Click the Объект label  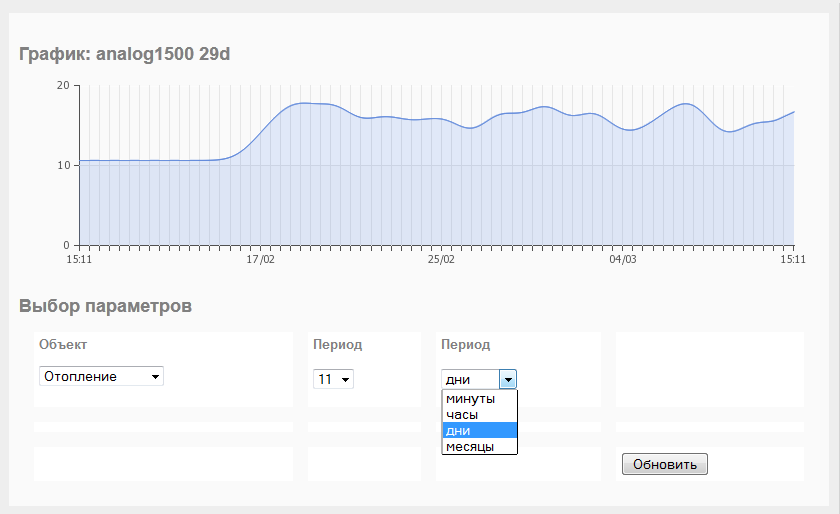coord(63,345)
